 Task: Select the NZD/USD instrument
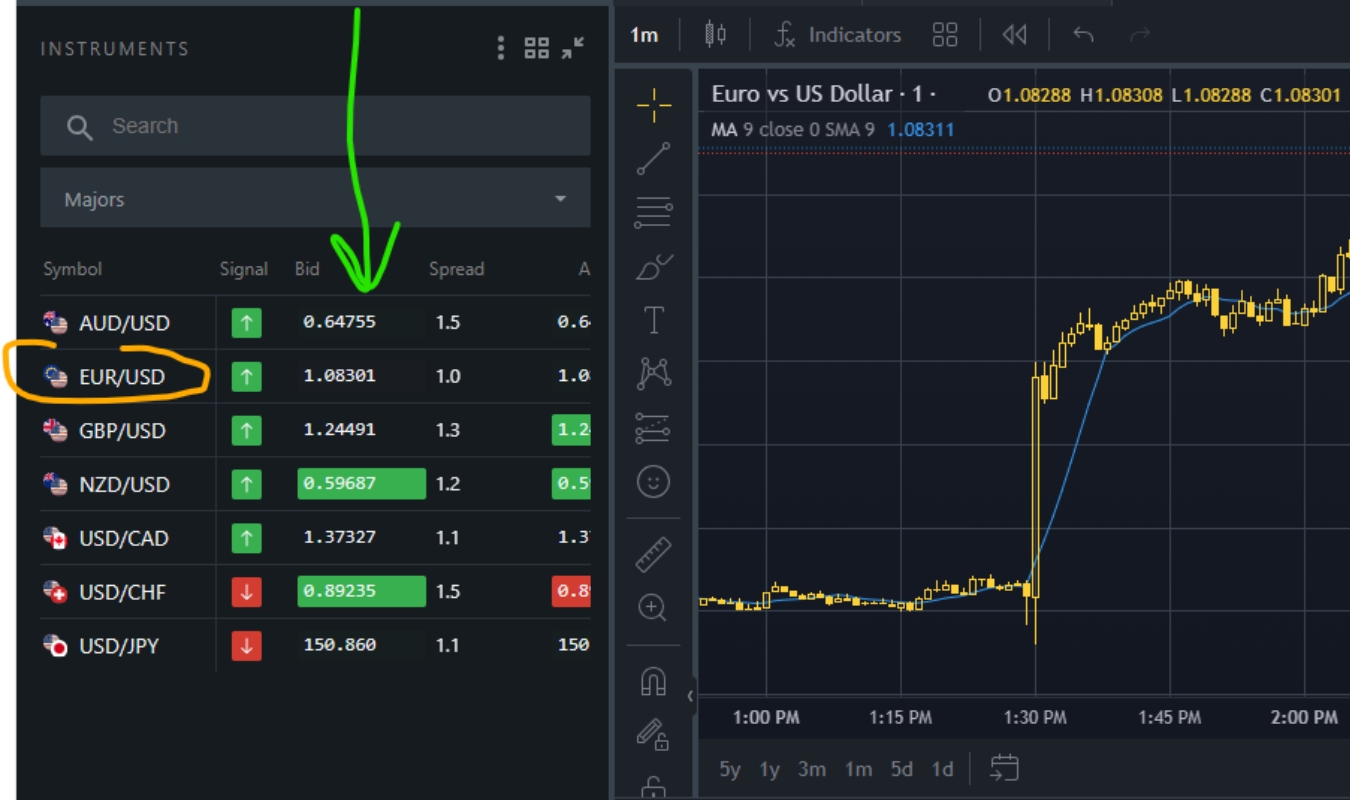124,485
